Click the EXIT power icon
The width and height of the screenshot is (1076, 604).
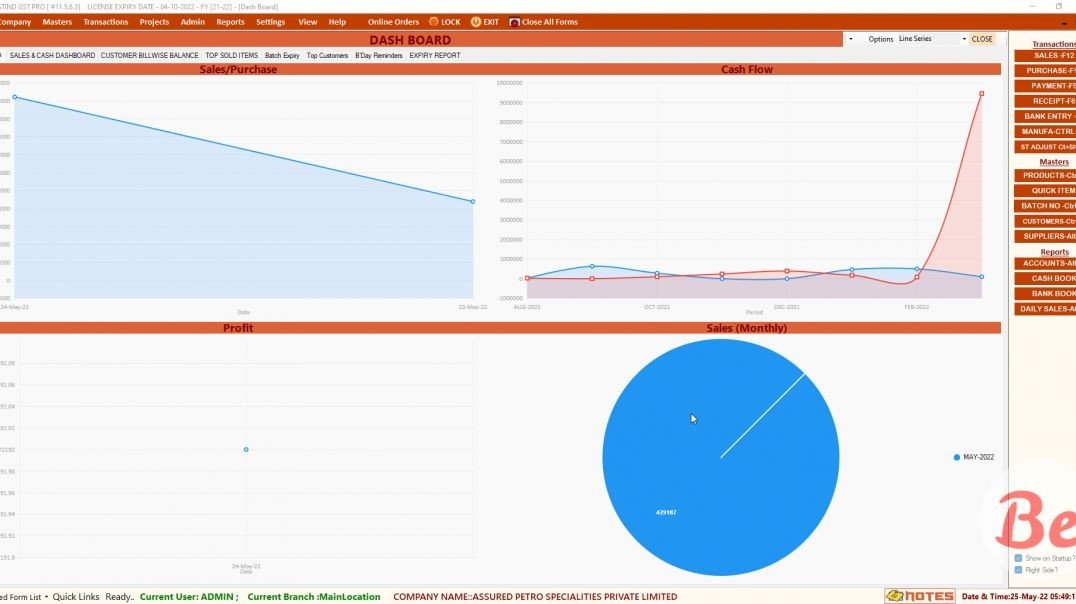[x=475, y=22]
